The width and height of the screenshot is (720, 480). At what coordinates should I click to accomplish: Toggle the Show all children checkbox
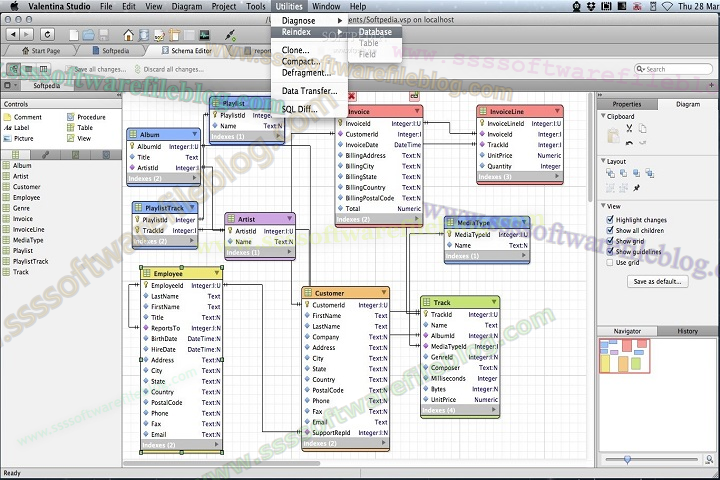(610, 230)
